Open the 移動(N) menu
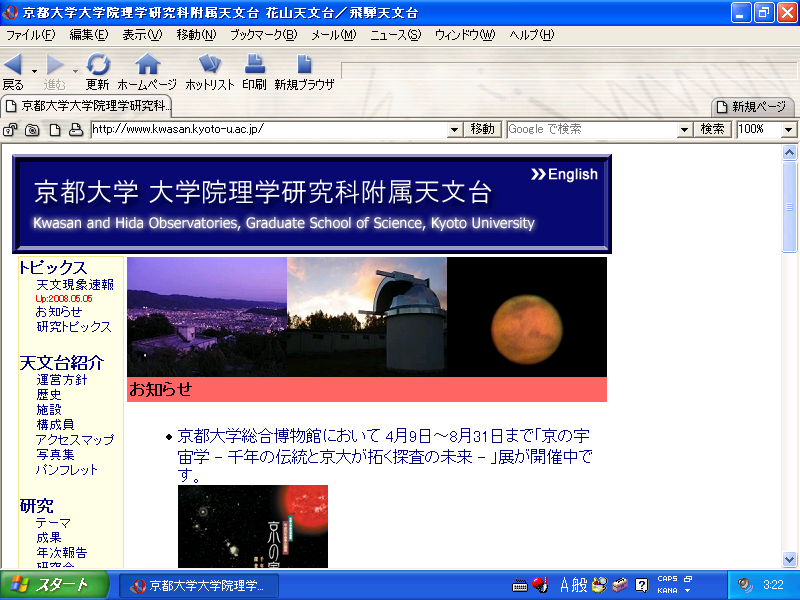Screen dimensions: 800x600 click(x=196, y=35)
